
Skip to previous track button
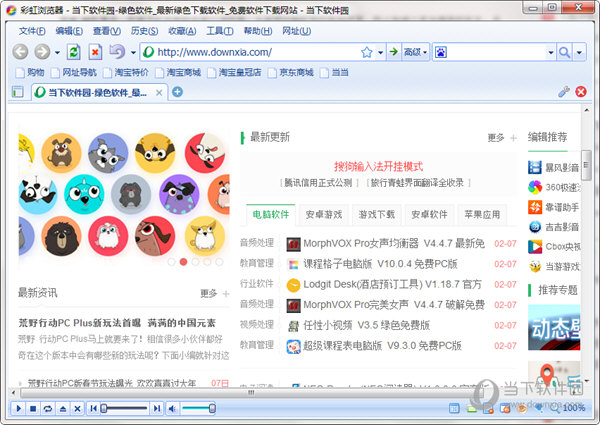point(93,409)
